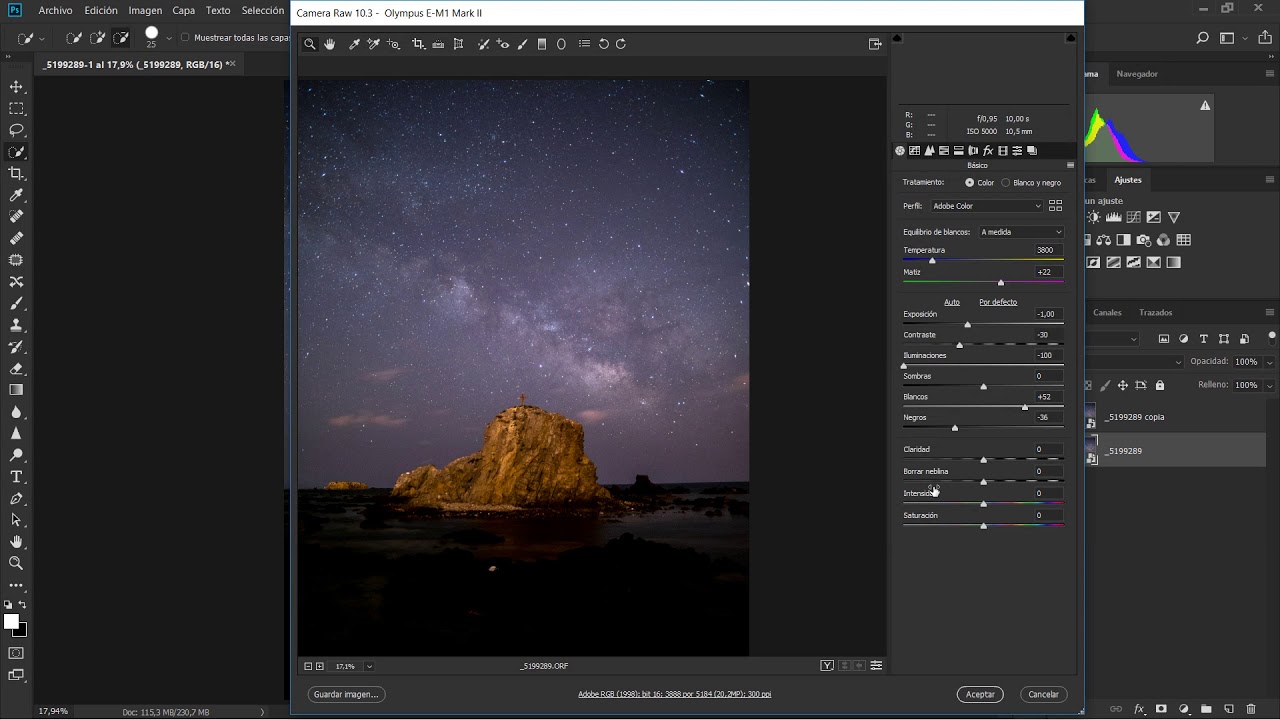
Task: Open the Tone Curve panel tab
Action: [x=915, y=151]
